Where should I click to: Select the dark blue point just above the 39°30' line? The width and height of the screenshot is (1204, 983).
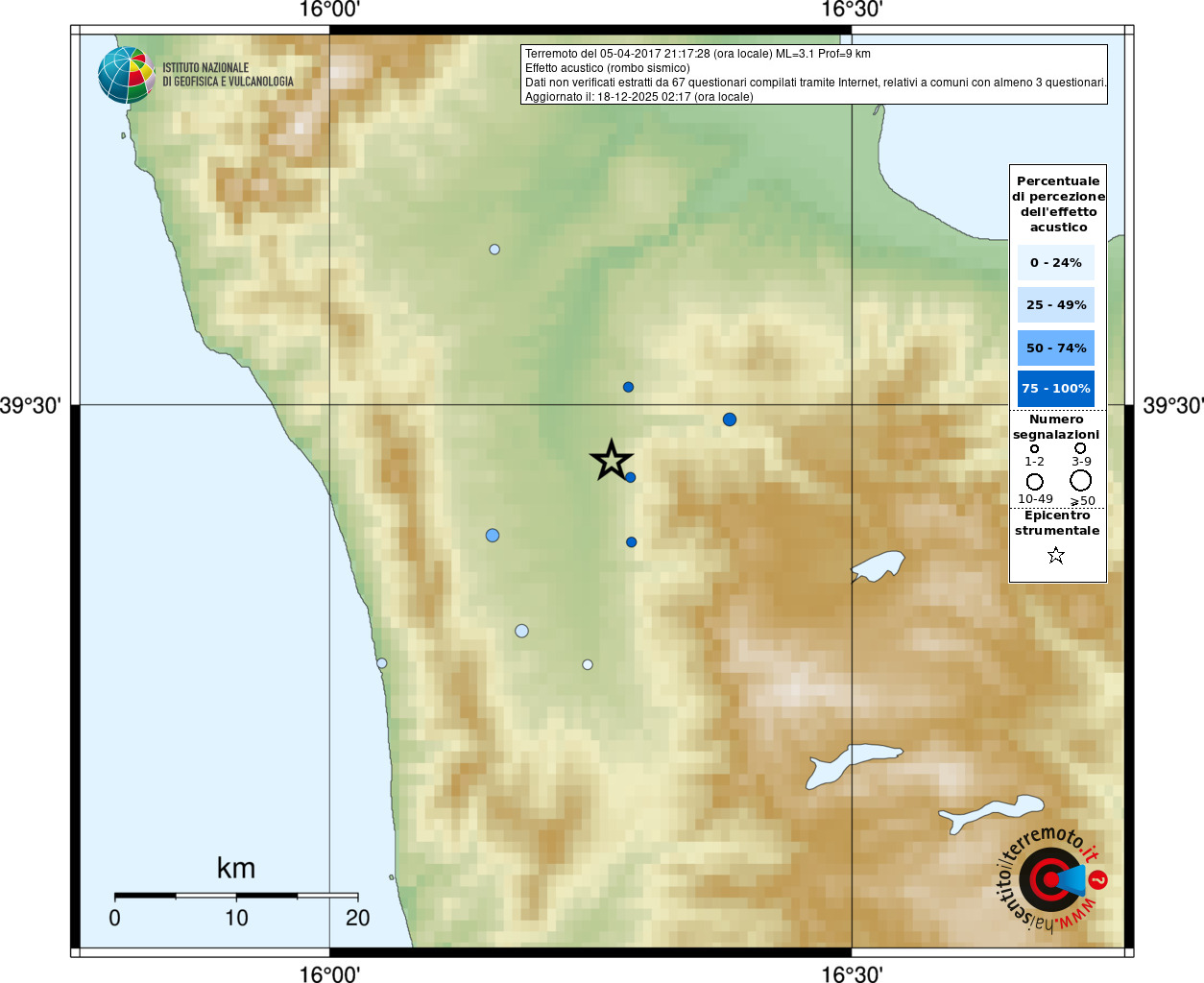click(x=628, y=388)
